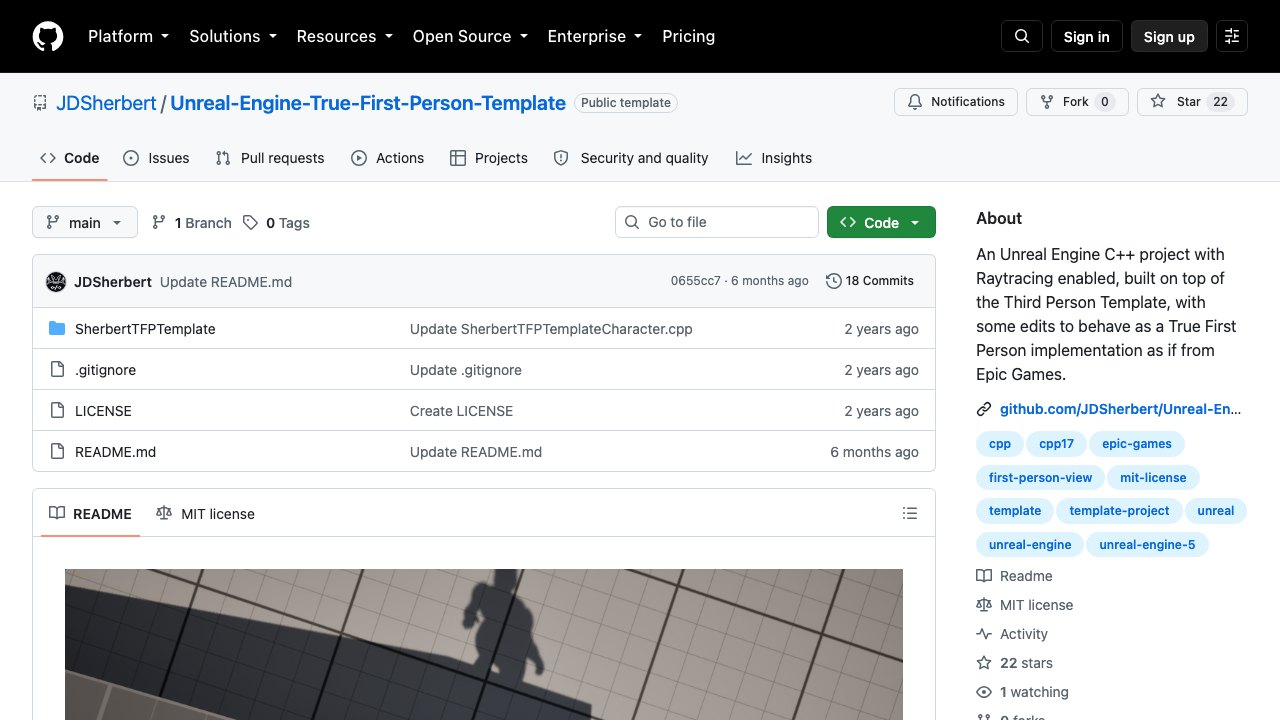Open commit hash 0655cc7
The width and height of the screenshot is (1280, 720).
point(696,281)
